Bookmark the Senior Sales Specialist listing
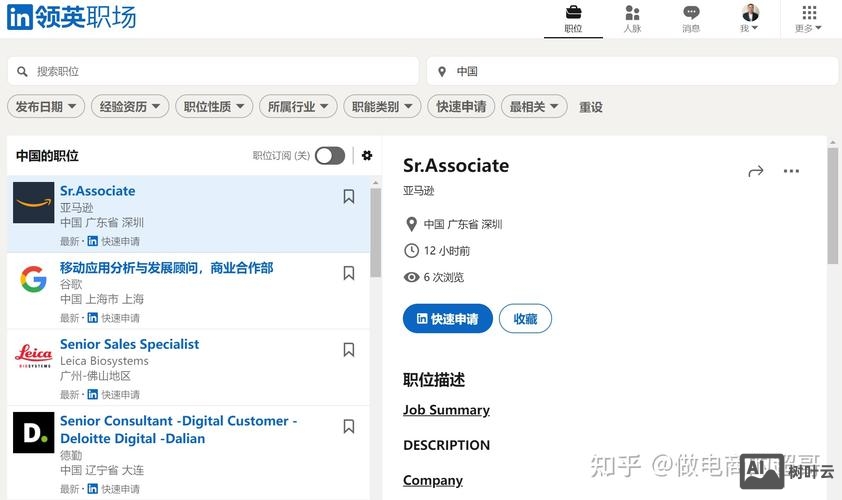This screenshot has height=500, width=842. click(349, 350)
